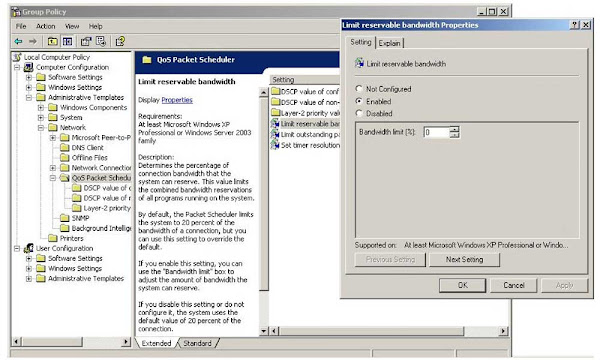Click the Layer-2 priority value folder icon in list
600x360 pixels.
(276, 113)
